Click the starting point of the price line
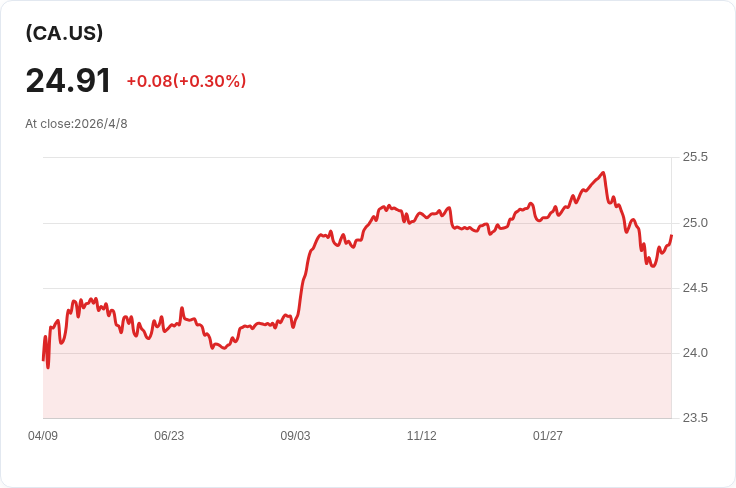Screen dimensions: 736x488 [x=43, y=360]
